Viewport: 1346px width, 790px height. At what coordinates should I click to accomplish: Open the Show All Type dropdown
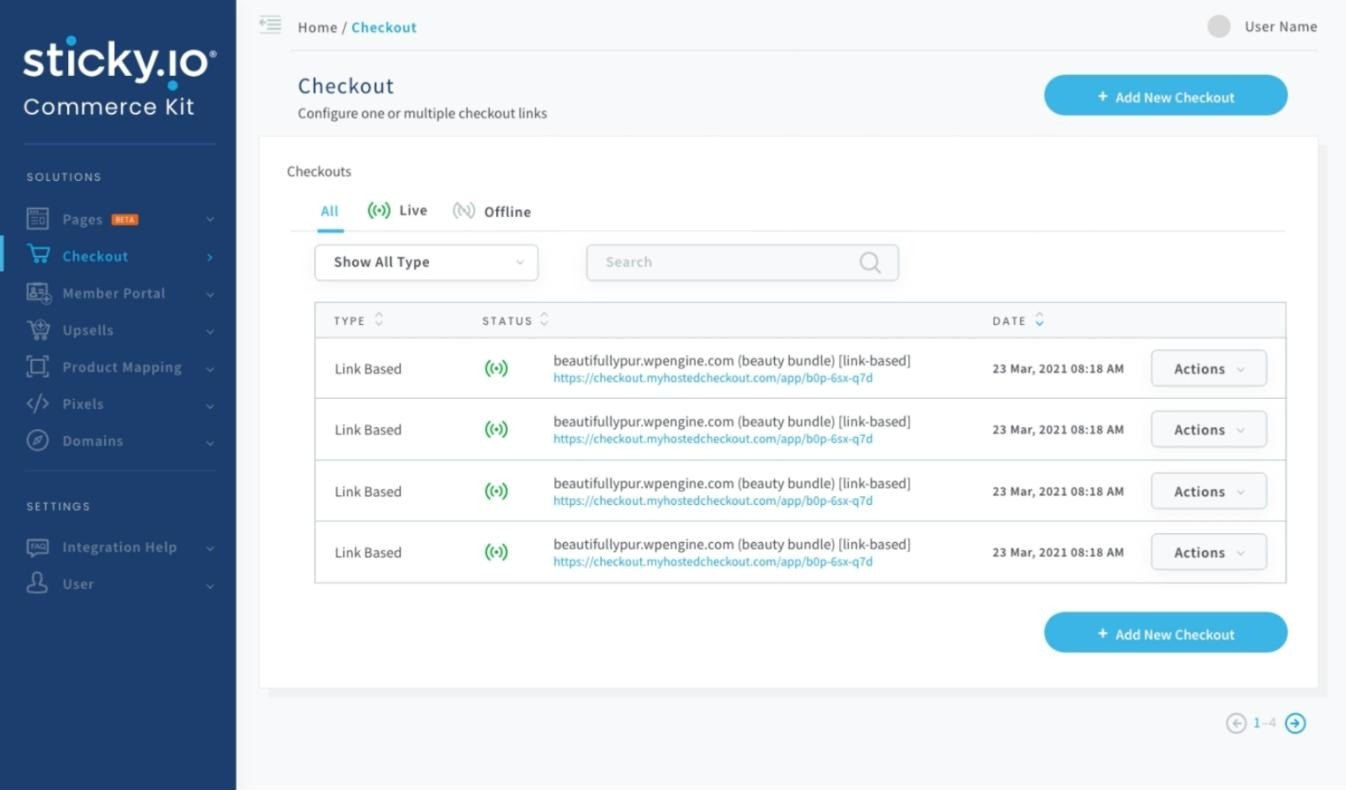tap(426, 262)
